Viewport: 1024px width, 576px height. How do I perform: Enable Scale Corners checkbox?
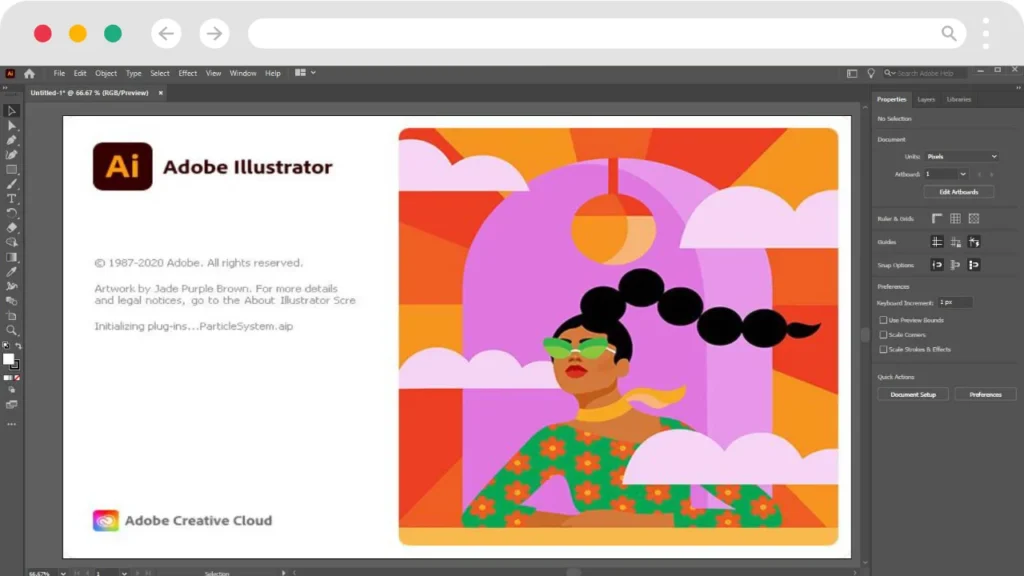click(x=883, y=335)
